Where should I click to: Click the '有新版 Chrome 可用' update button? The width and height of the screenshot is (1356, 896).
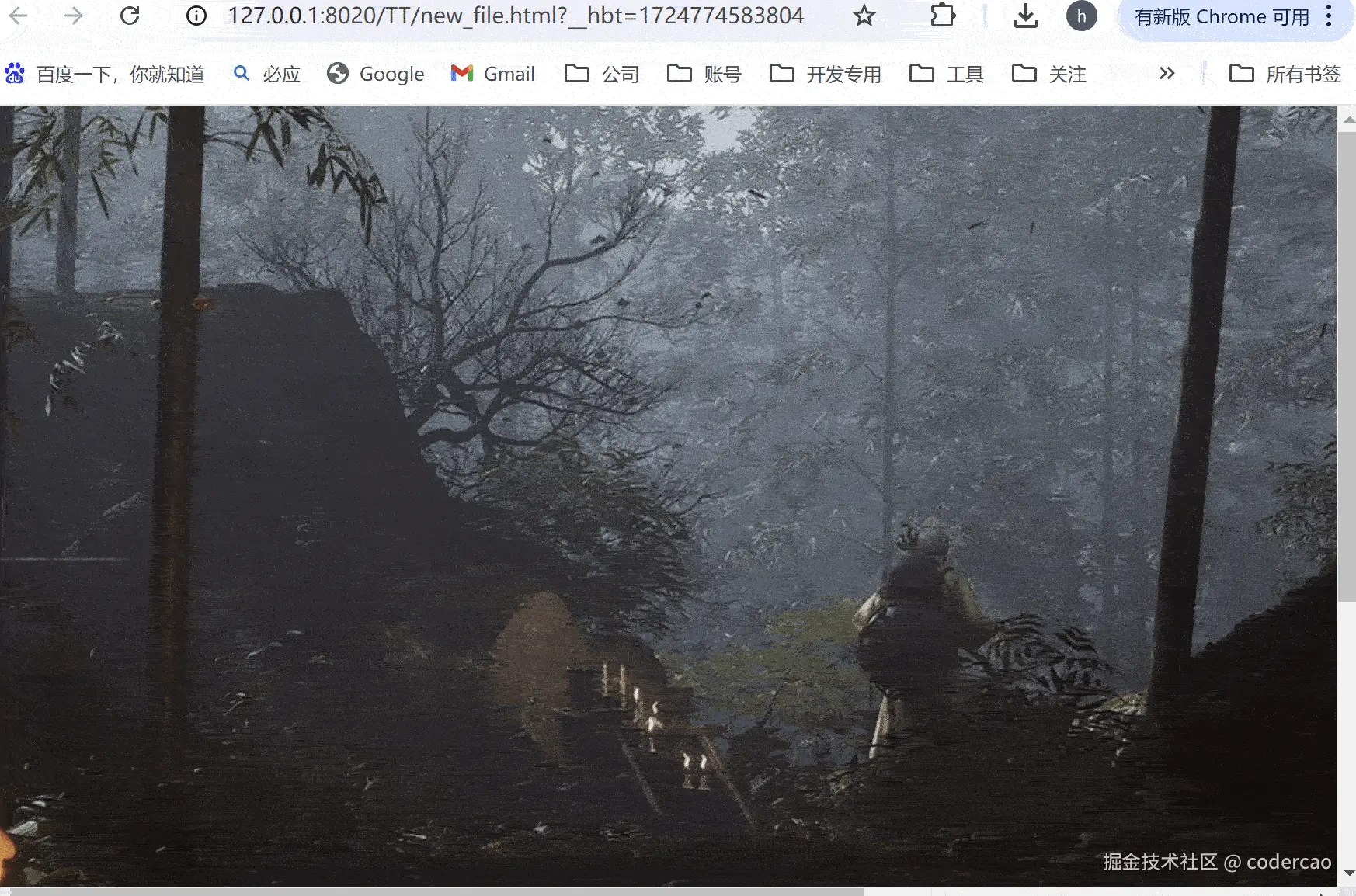pyautogui.click(x=1222, y=17)
